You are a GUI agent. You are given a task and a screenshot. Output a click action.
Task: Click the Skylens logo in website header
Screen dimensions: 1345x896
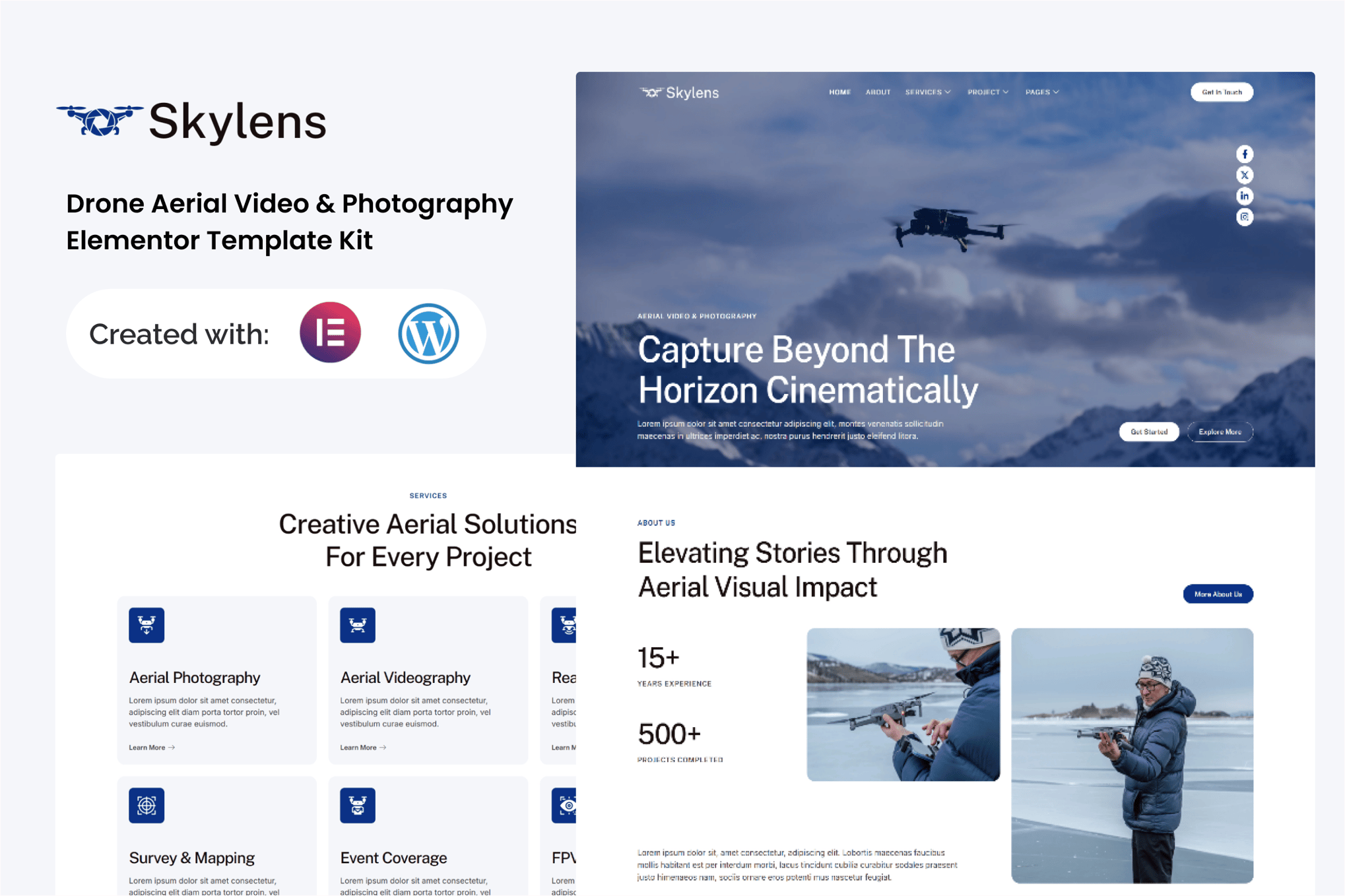tap(679, 93)
